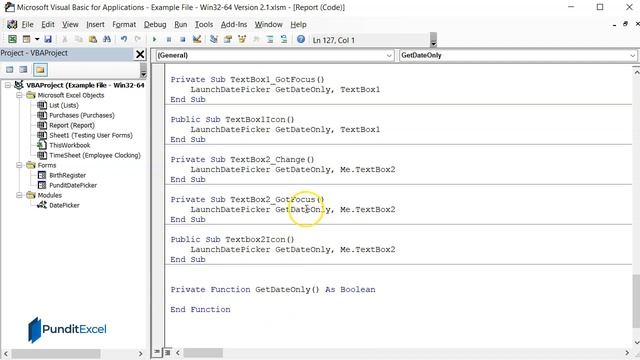The height and width of the screenshot is (360, 640).
Task: Click the View Code icon in Project panel
Action: coord(9,69)
